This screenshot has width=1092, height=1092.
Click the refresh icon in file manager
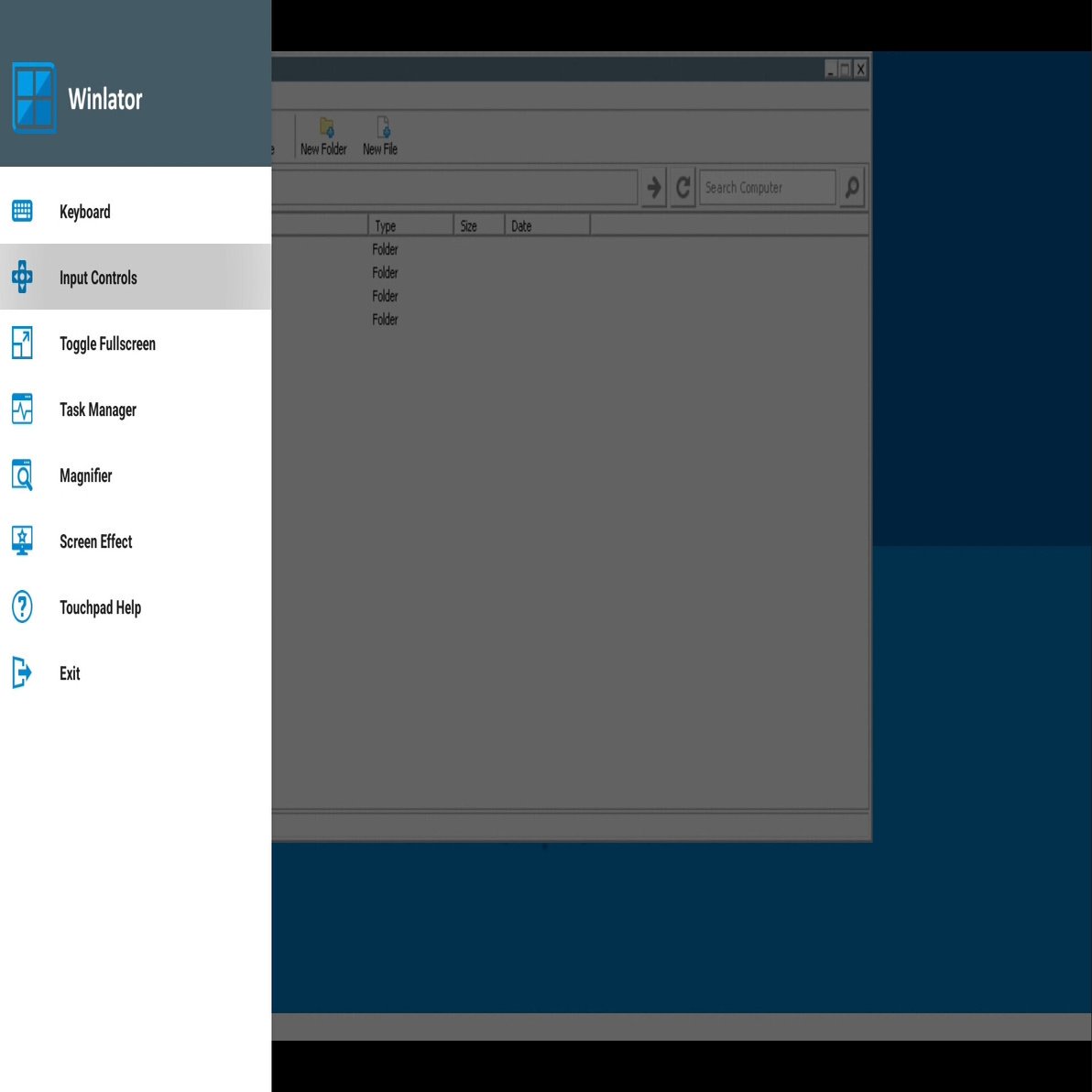tap(683, 187)
